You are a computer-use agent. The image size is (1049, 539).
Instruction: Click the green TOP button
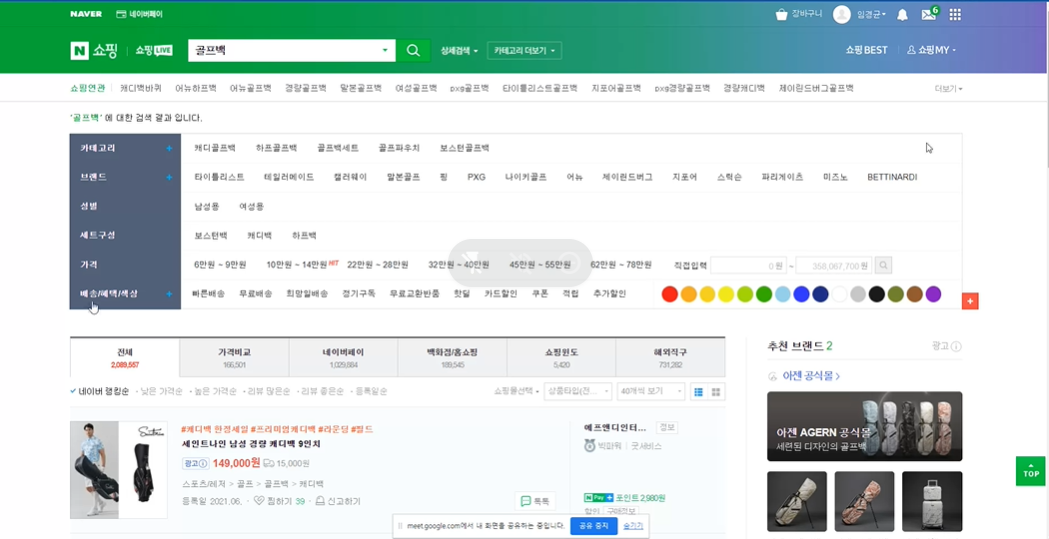pos(1030,471)
